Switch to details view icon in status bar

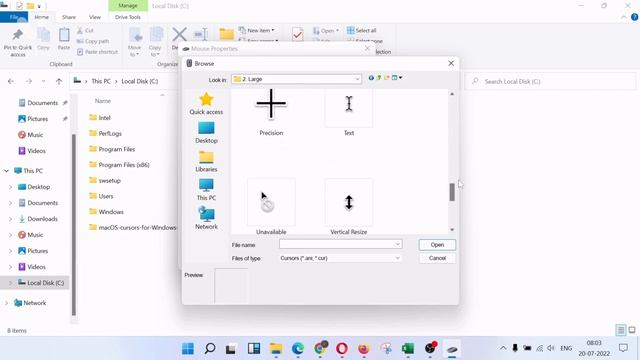(621, 330)
